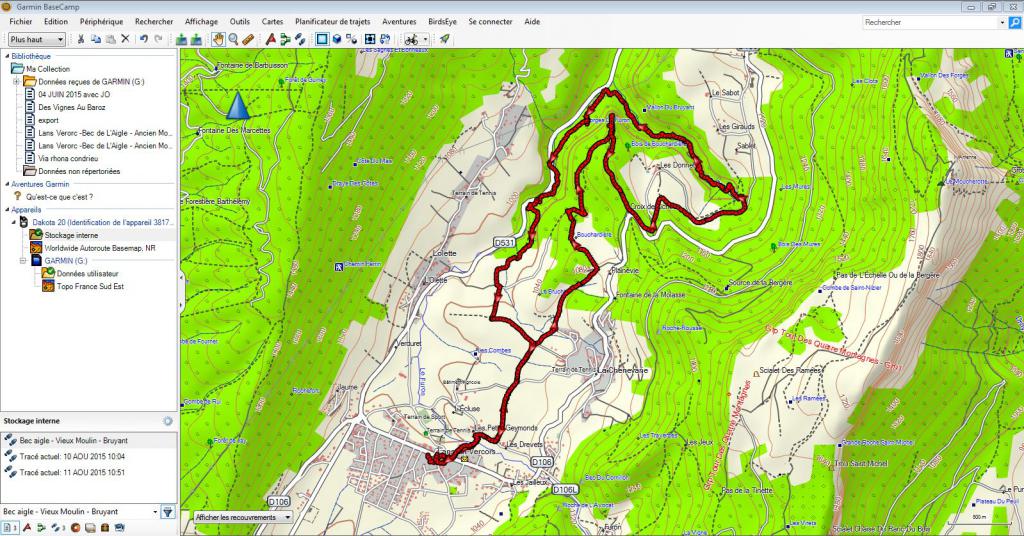The image size is (1024, 536).
Task: Open the Périphérique menu
Action: [x=101, y=22]
